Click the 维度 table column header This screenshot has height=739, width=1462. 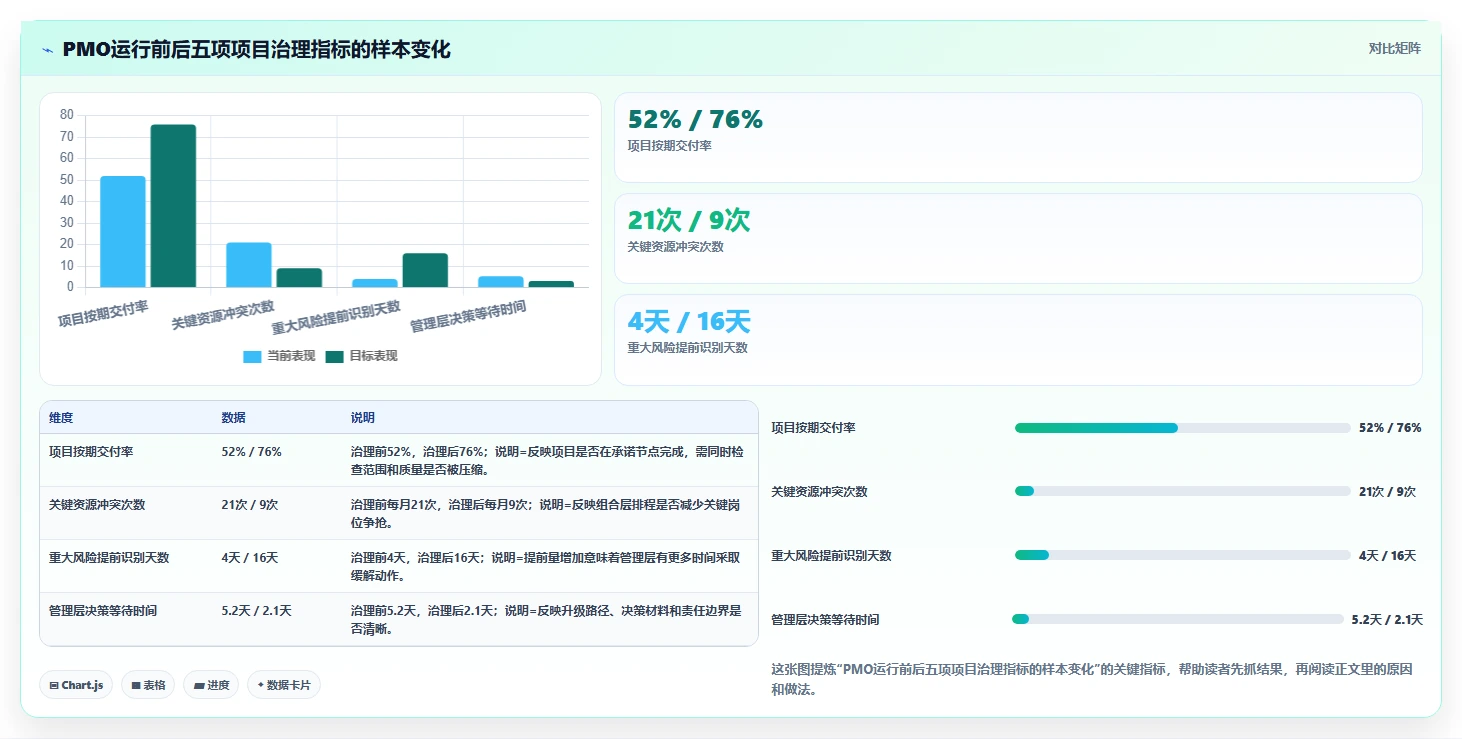coord(61,418)
